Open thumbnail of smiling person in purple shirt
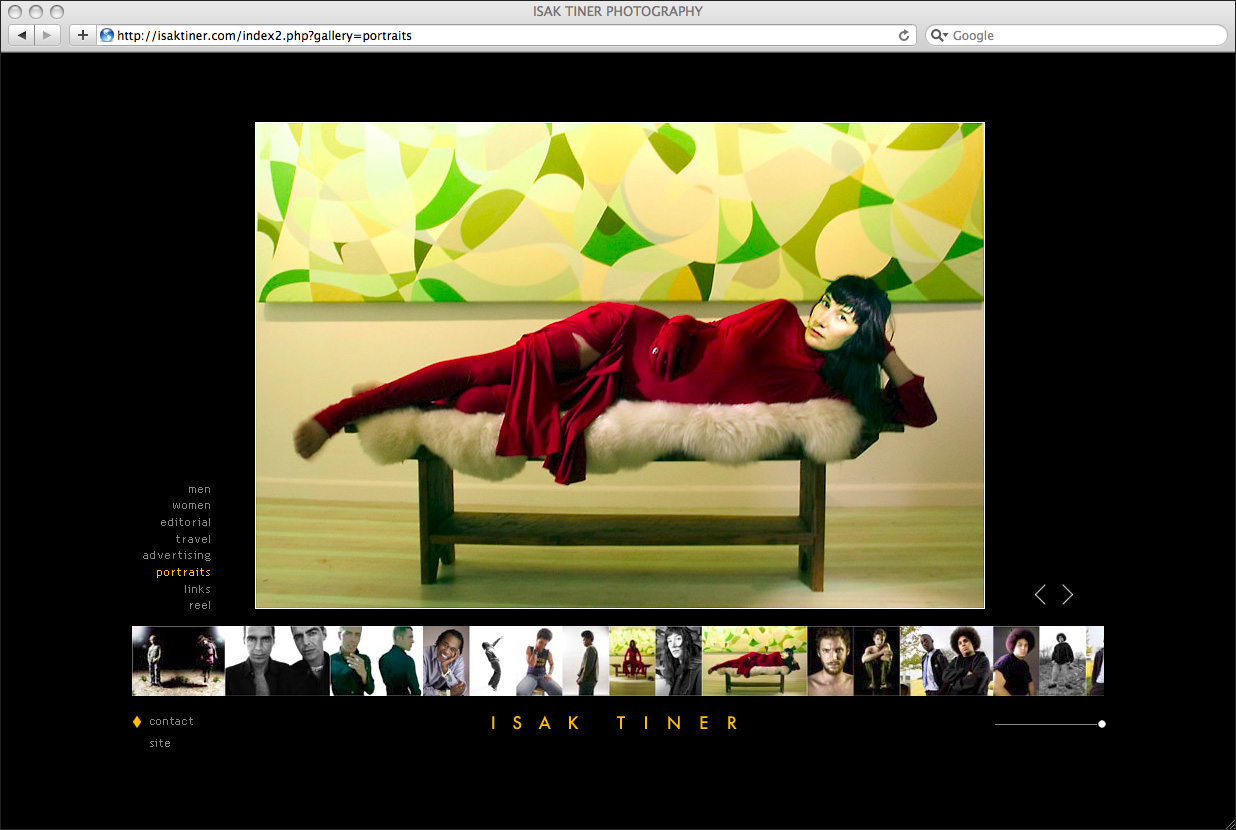The image size is (1236, 830). (446, 661)
